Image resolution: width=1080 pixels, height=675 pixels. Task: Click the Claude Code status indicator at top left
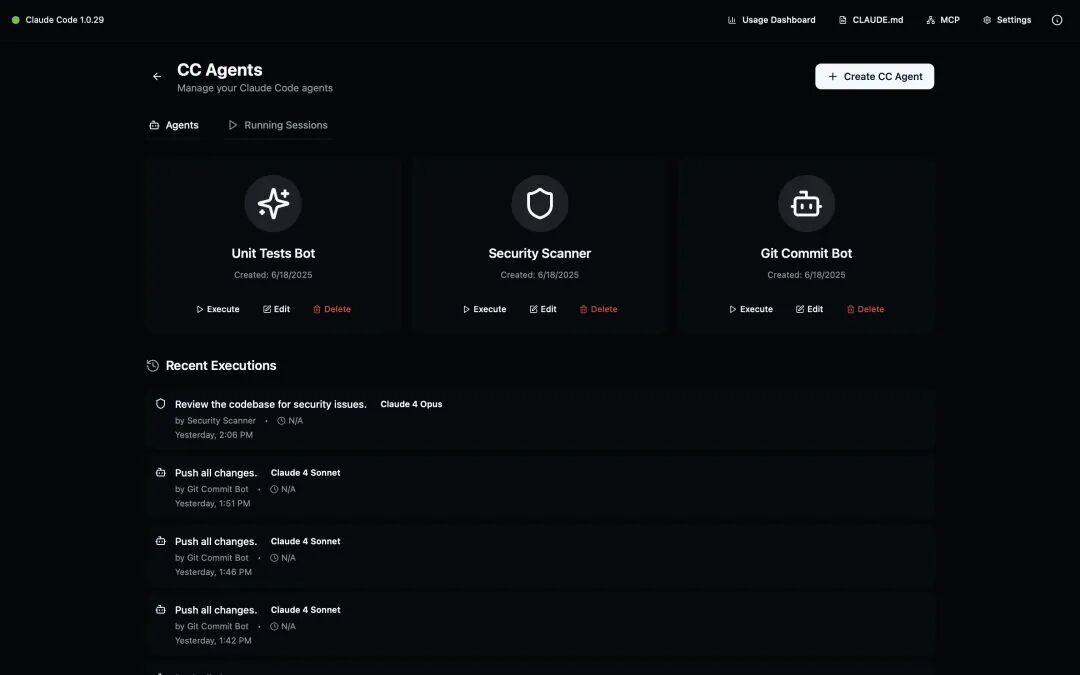click(16, 19)
